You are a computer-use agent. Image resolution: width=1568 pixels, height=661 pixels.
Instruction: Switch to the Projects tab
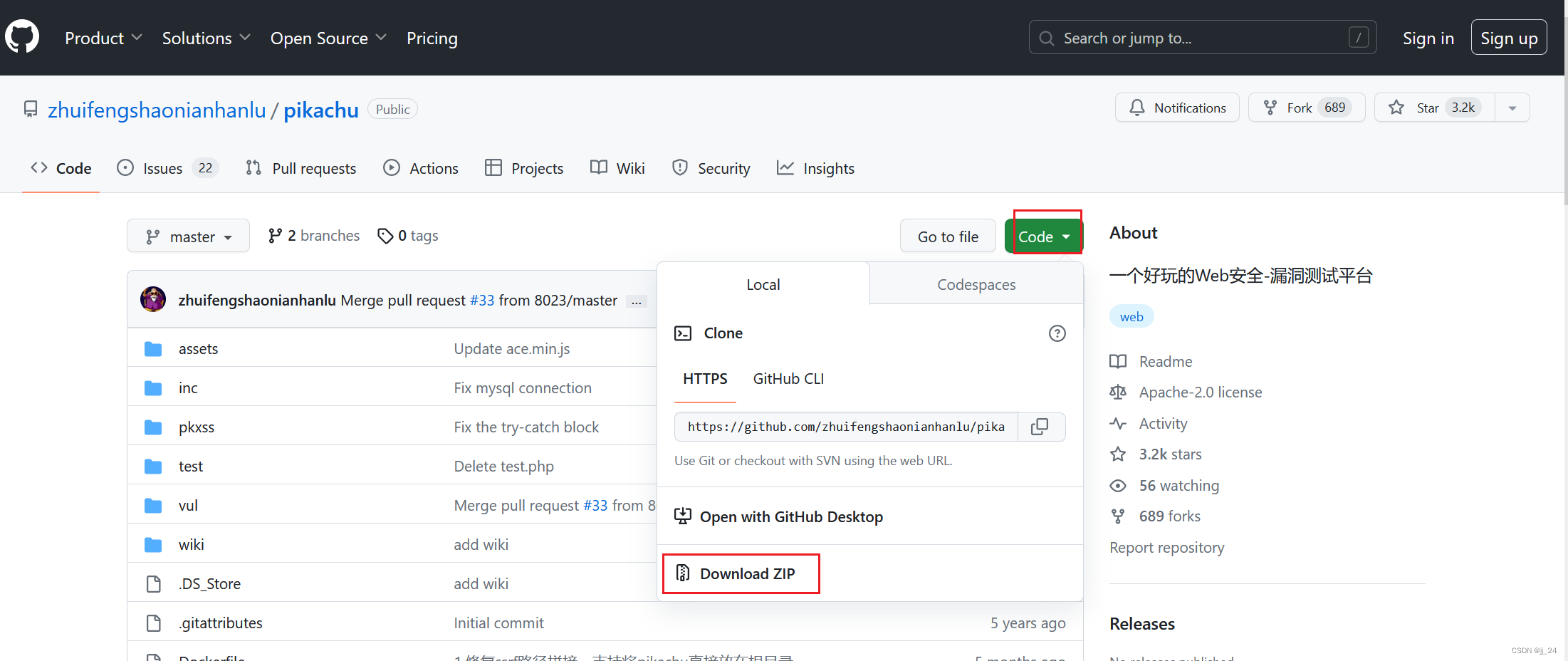click(524, 168)
